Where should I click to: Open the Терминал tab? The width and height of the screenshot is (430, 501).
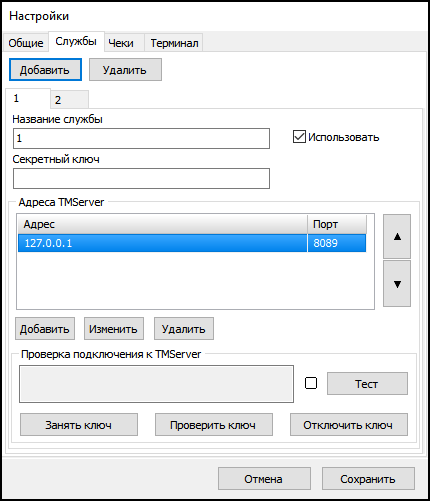coord(174,43)
